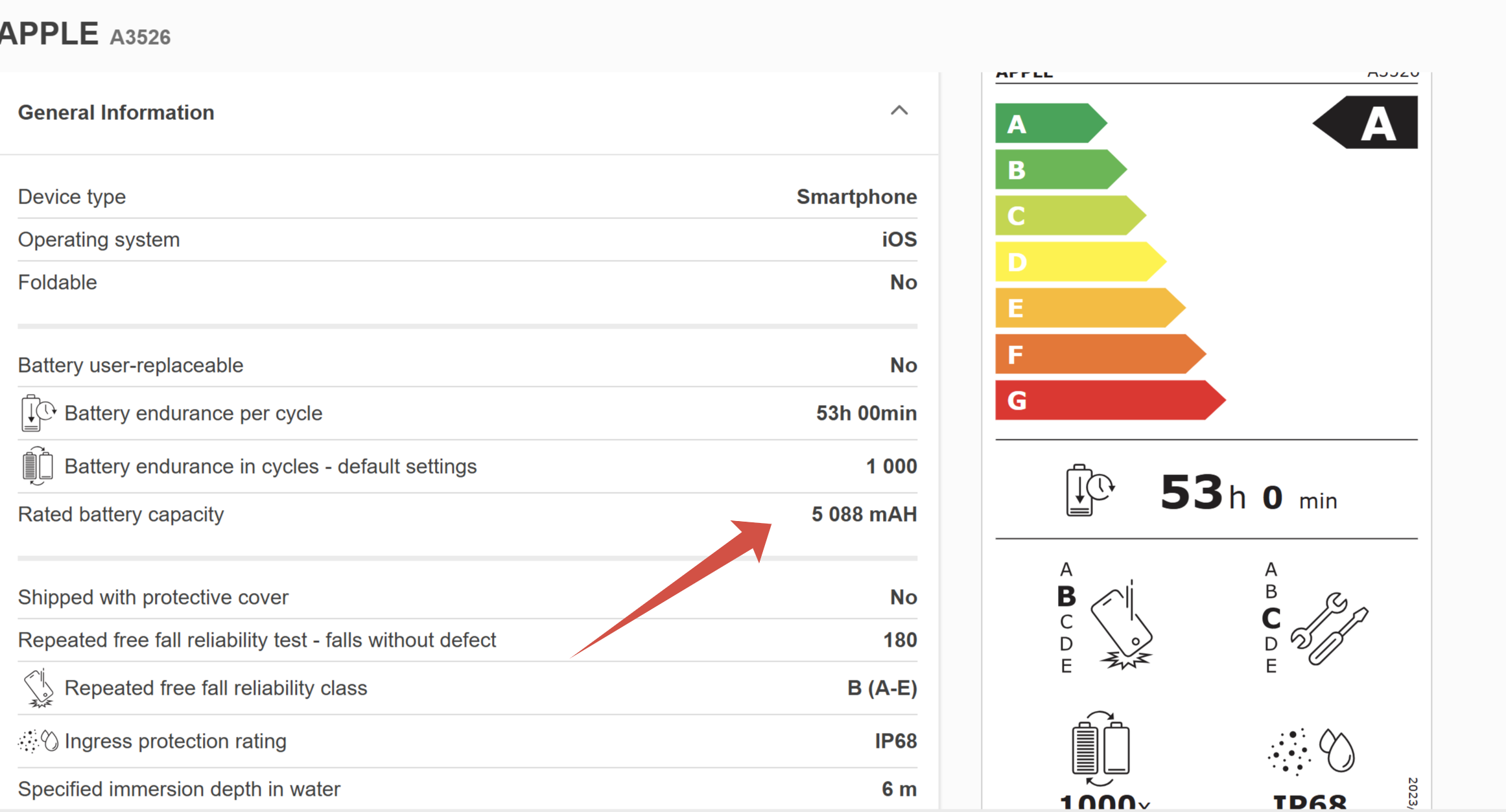The width and height of the screenshot is (1506, 812).
Task: Click the battery cycle icon on energy label
Action: (x=1100, y=748)
